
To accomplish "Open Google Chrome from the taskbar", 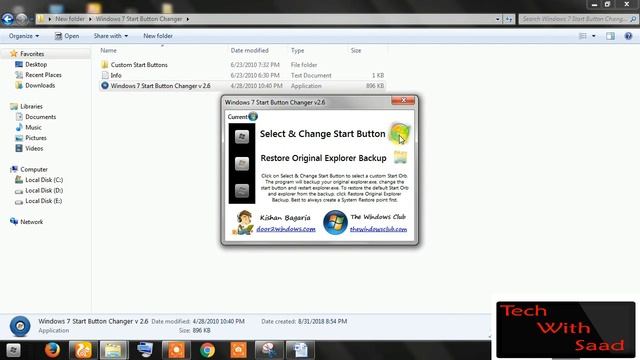I will [207, 350].
